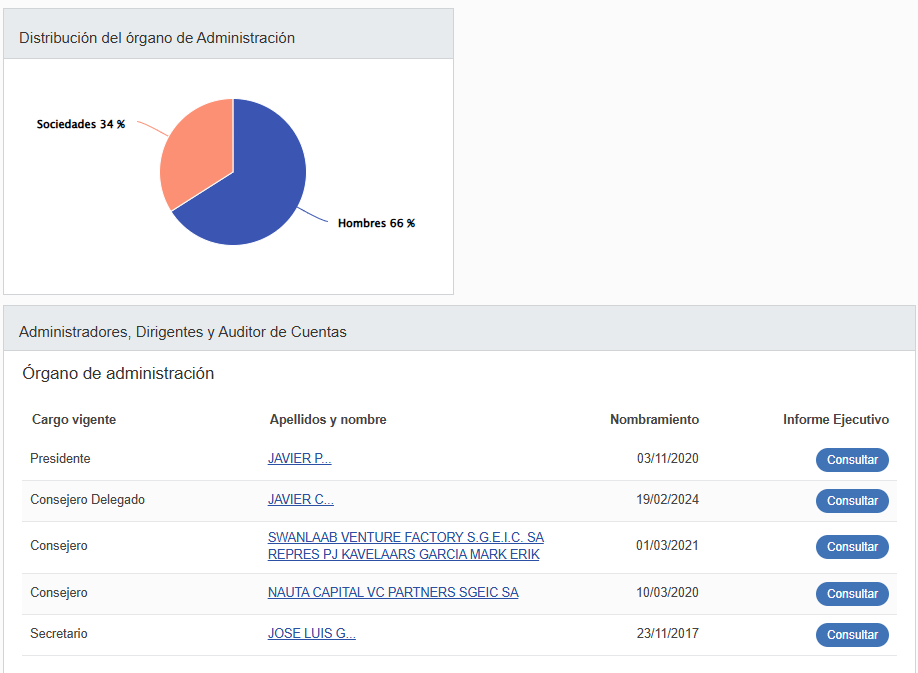Click the Distribución del órgano de Administración header
Image resolution: width=918 pixels, height=673 pixels.
[x=157, y=38]
